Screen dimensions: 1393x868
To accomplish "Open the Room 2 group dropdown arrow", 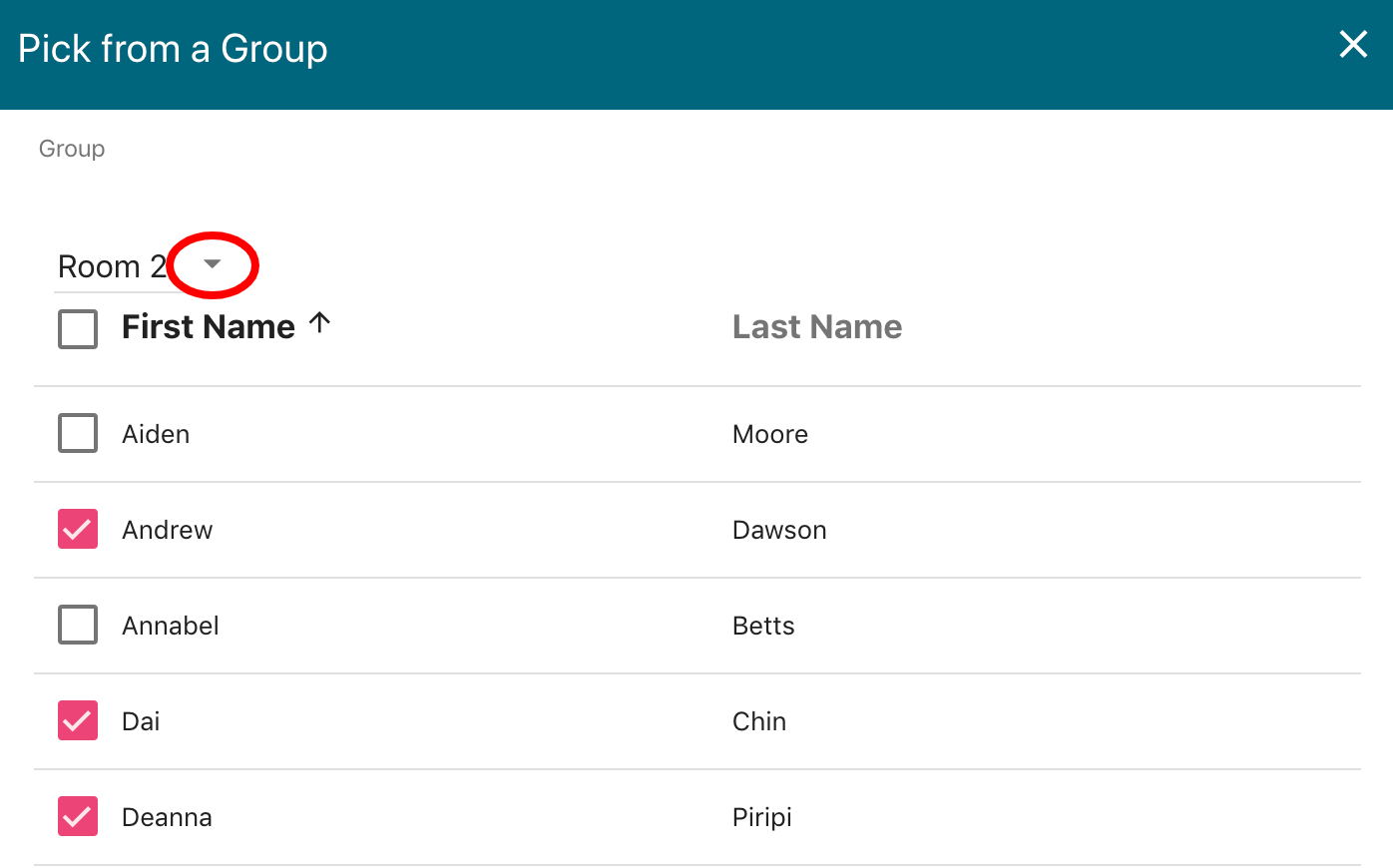I will [x=212, y=264].
